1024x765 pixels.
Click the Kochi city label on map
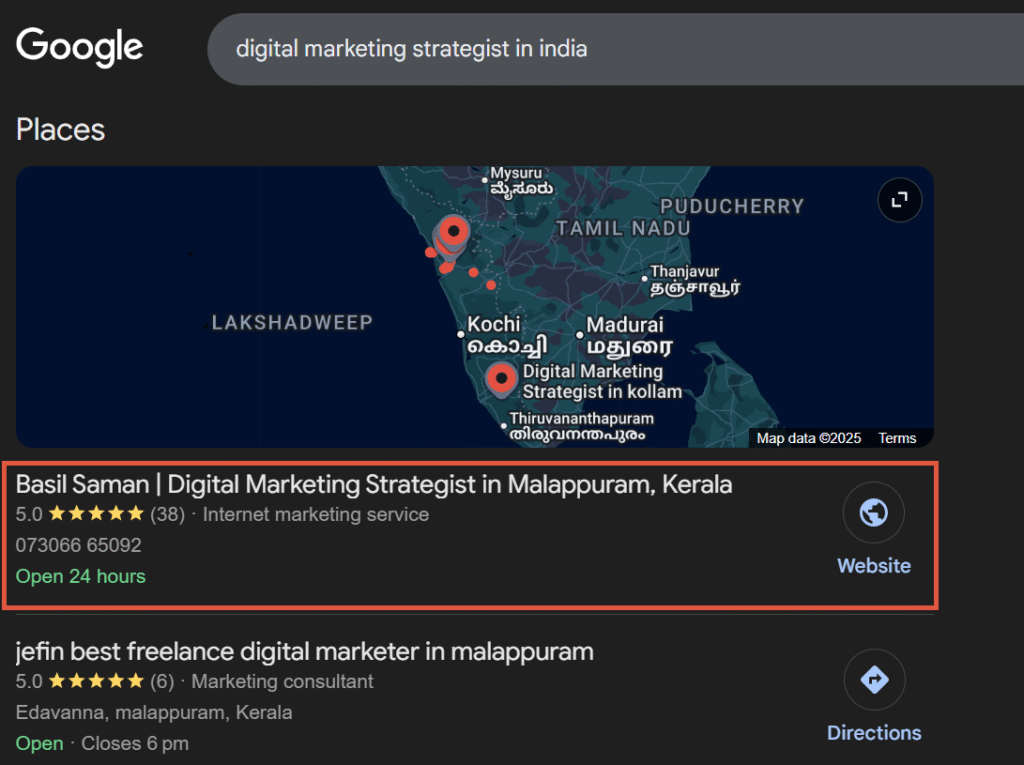click(x=494, y=325)
